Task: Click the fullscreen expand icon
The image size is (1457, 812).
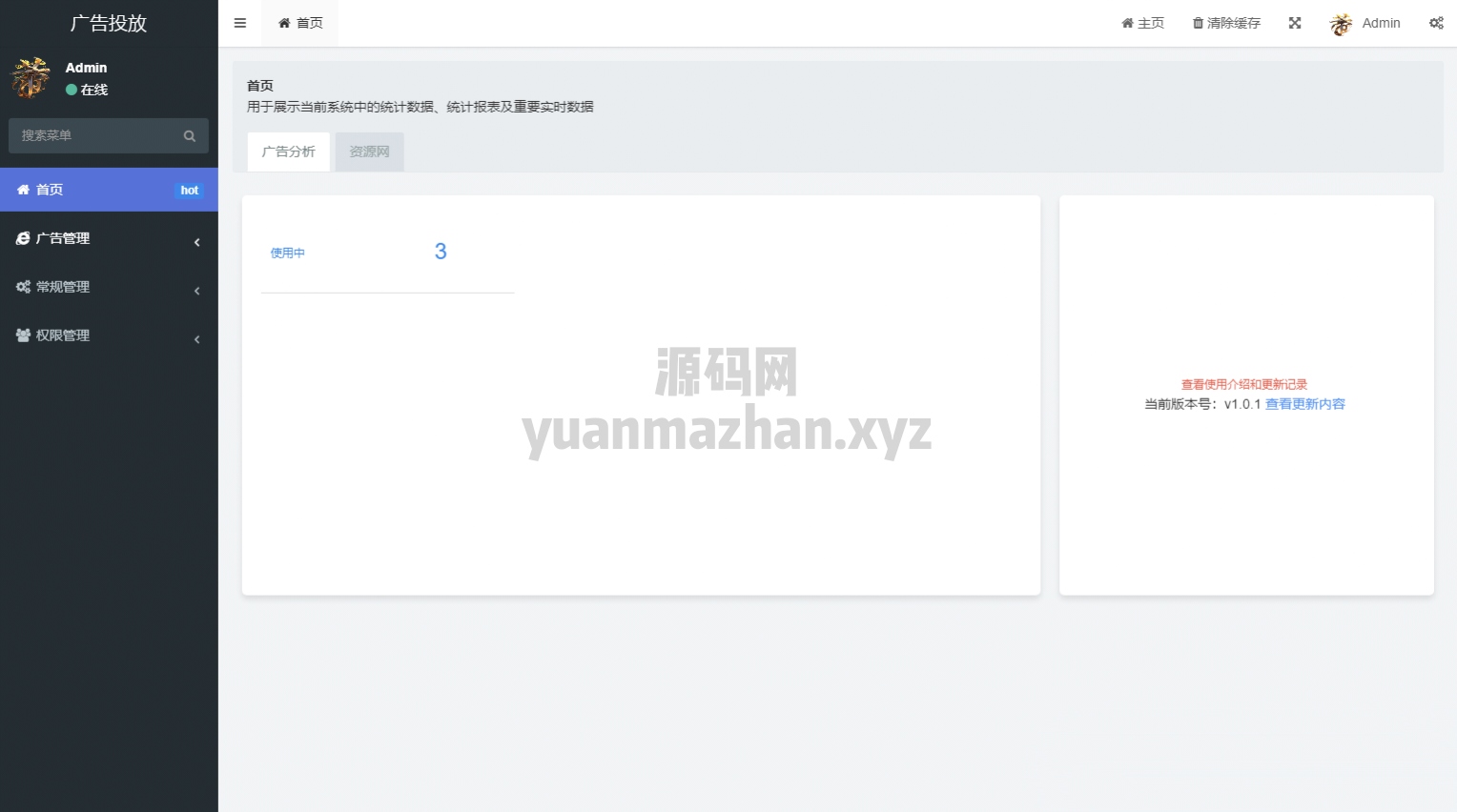Action: tap(1295, 23)
